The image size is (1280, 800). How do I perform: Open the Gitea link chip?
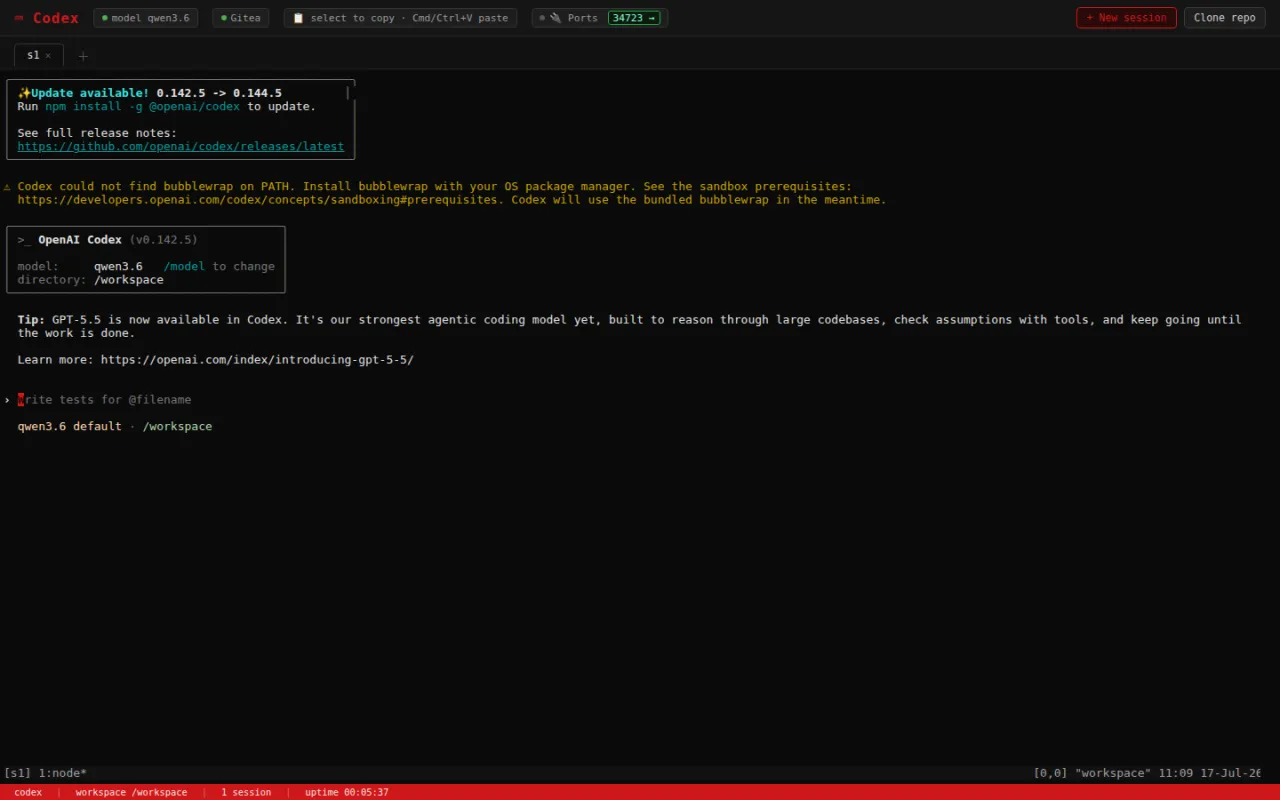[x=240, y=18]
